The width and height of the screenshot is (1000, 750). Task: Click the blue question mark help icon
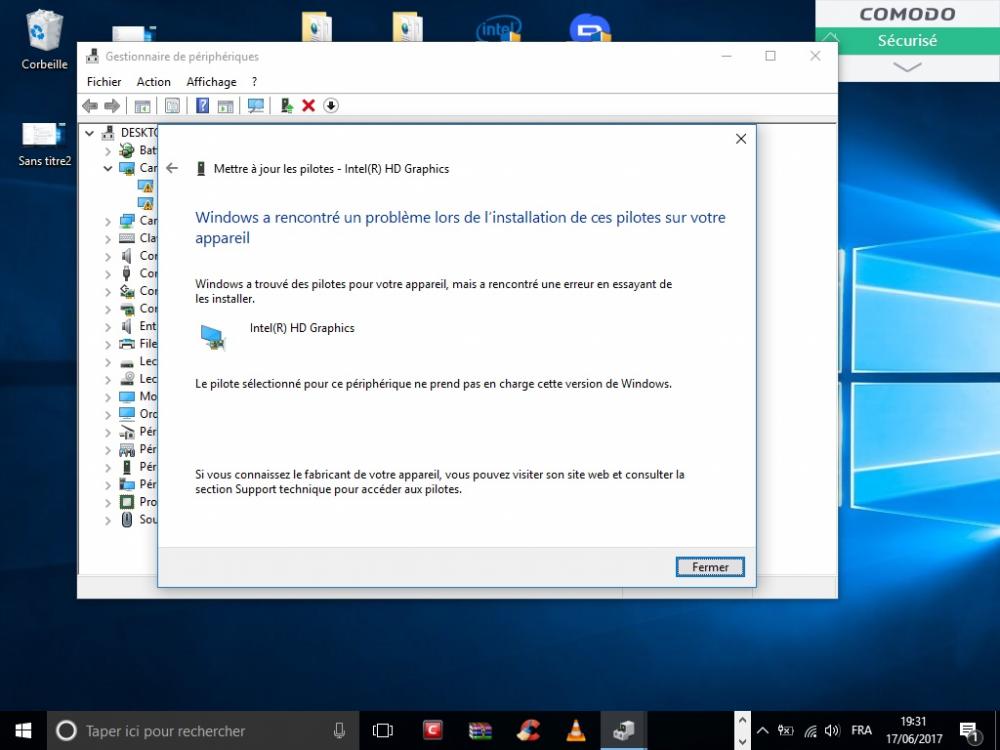tap(202, 106)
